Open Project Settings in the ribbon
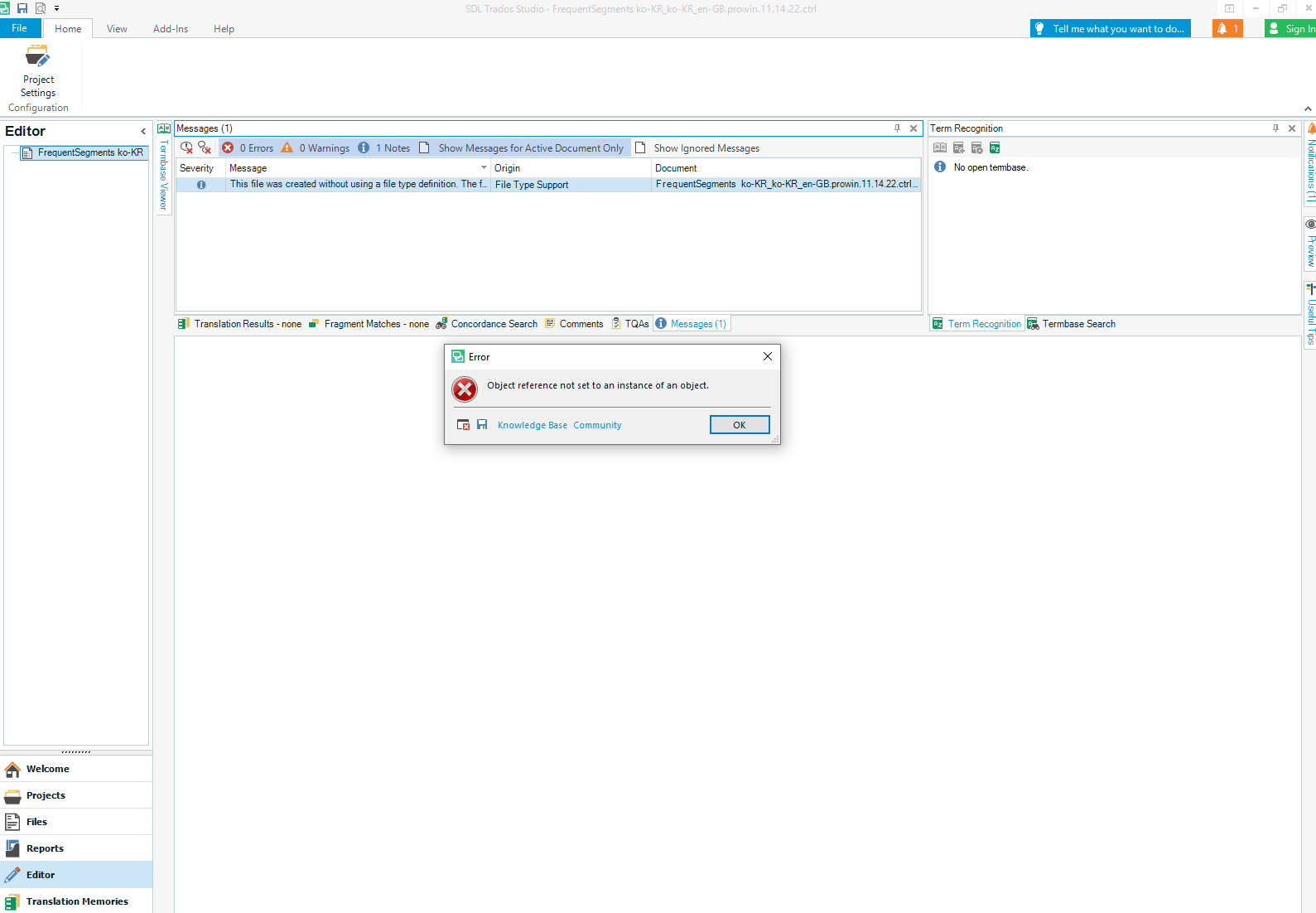 [38, 71]
